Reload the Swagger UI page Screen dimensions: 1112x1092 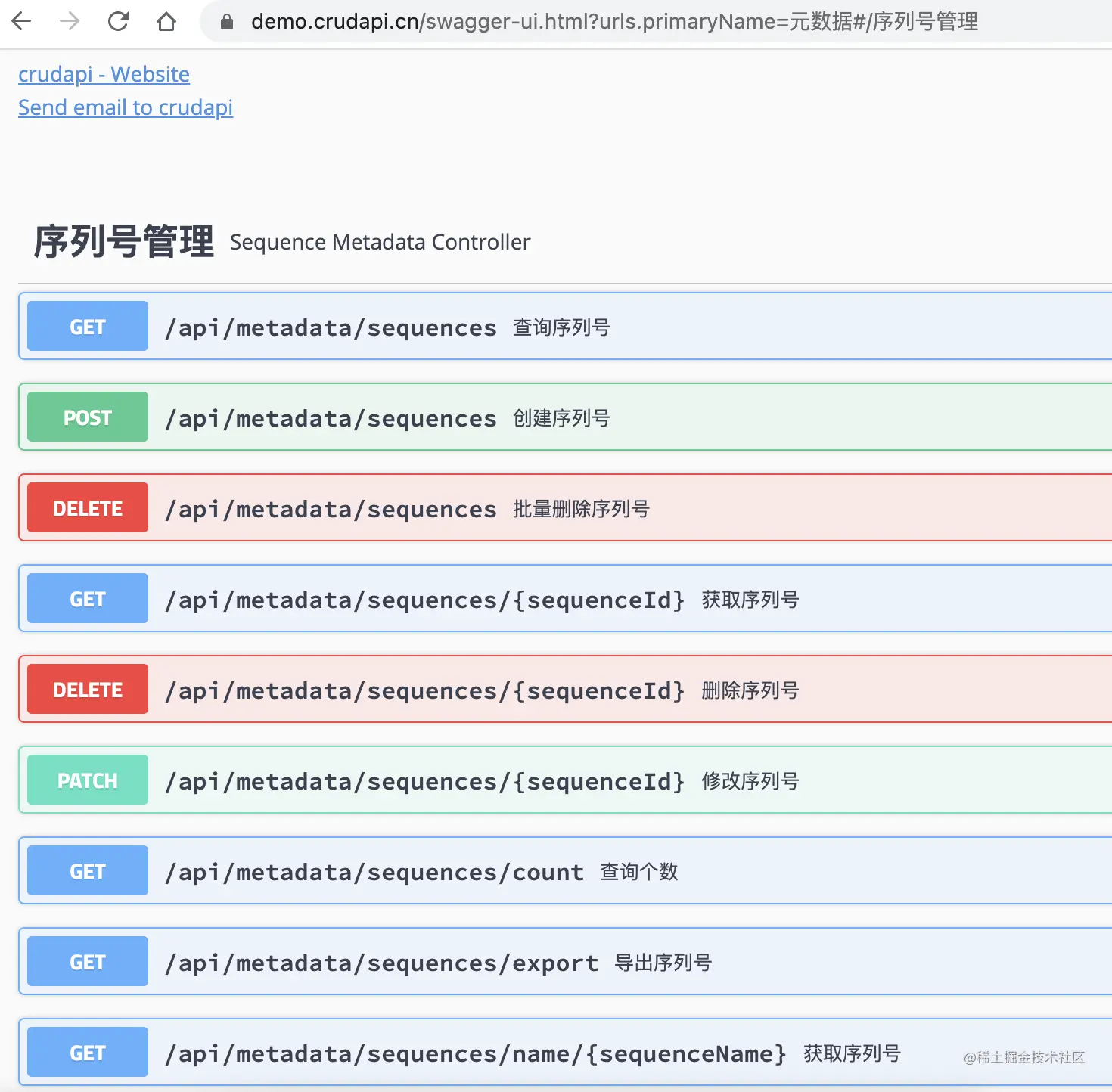click(x=119, y=21)
